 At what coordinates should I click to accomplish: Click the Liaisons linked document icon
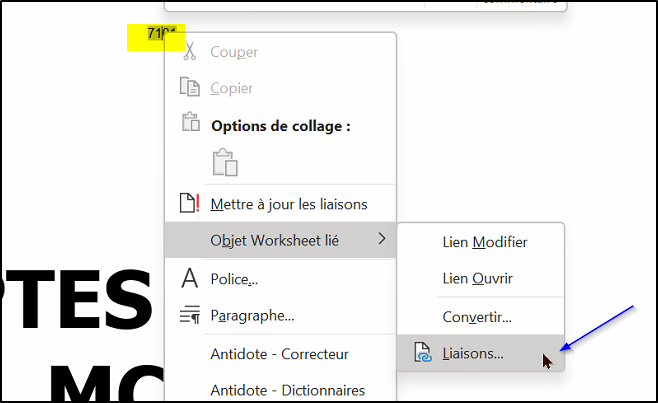point(423,352)
